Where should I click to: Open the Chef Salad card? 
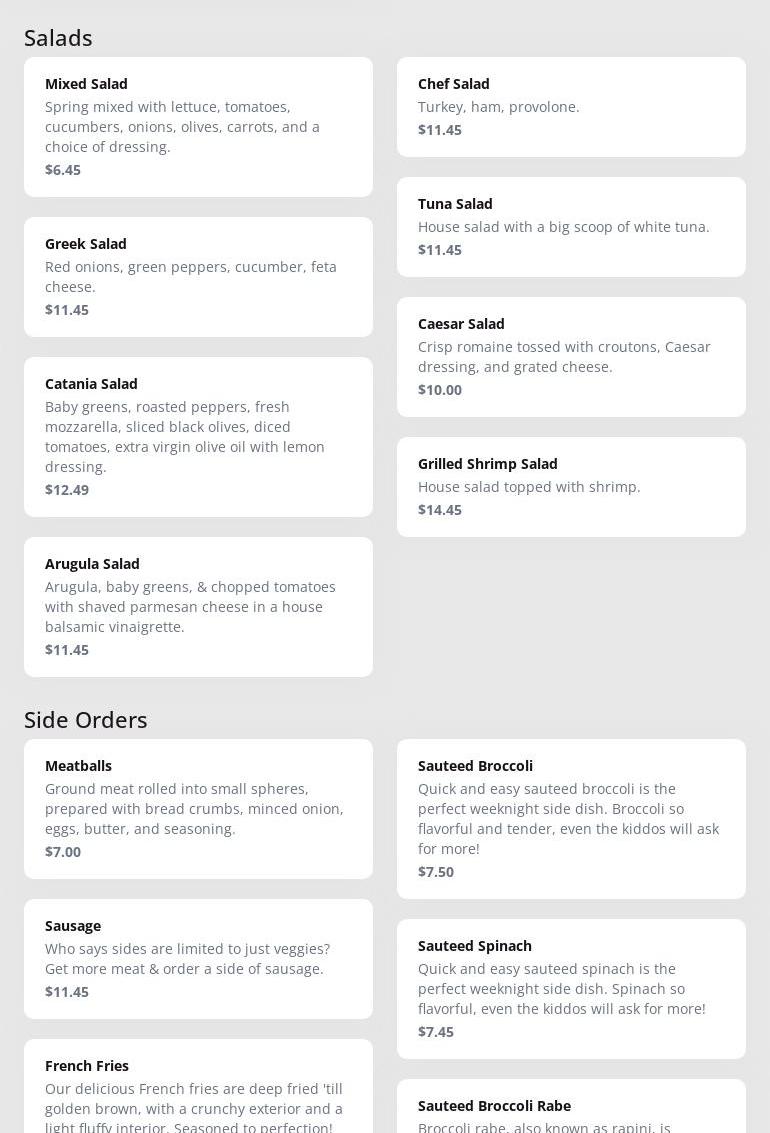pyautogui.click(x=571, y=106)
